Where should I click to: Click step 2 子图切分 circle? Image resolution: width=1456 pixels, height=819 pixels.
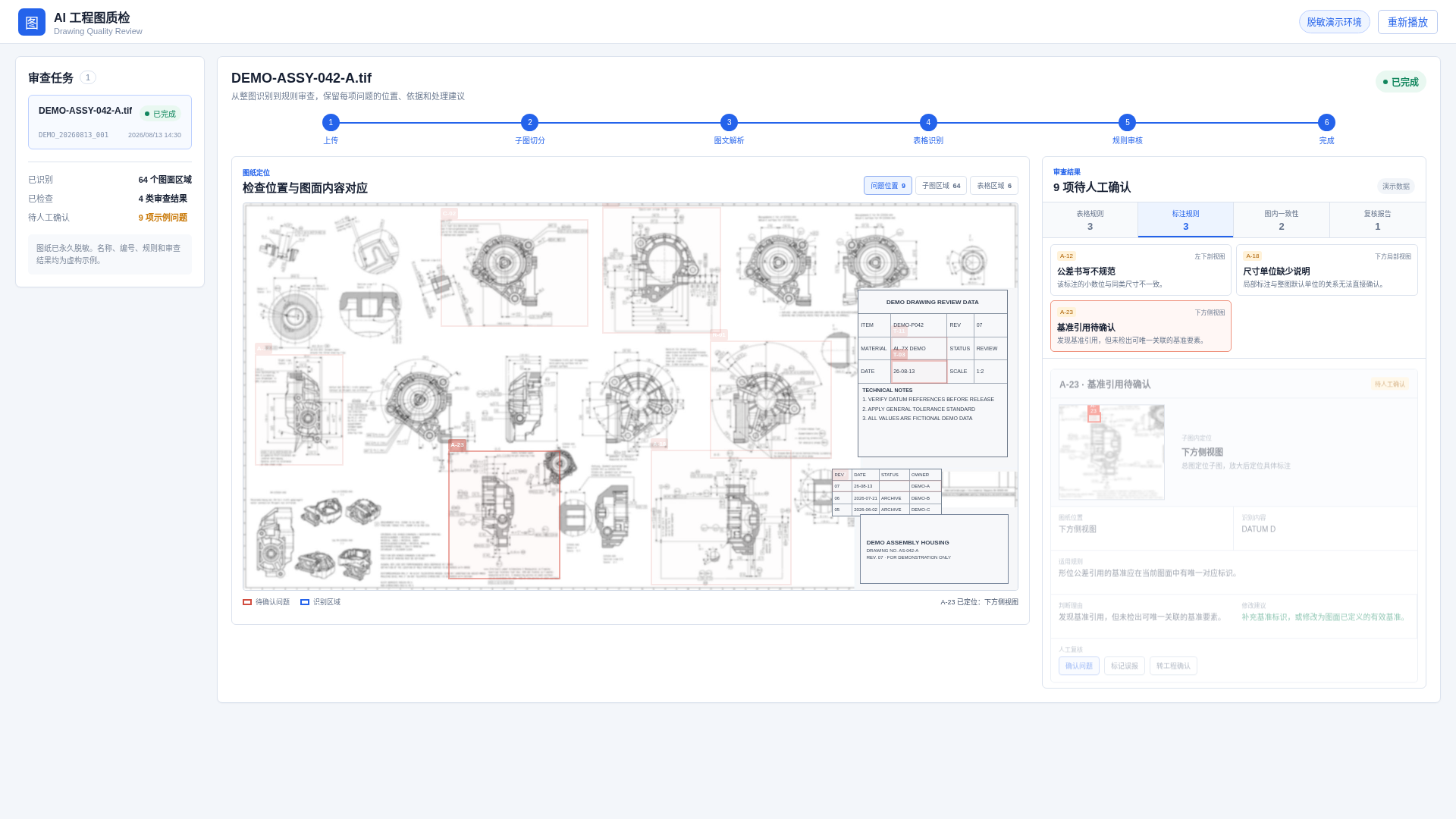530,123
